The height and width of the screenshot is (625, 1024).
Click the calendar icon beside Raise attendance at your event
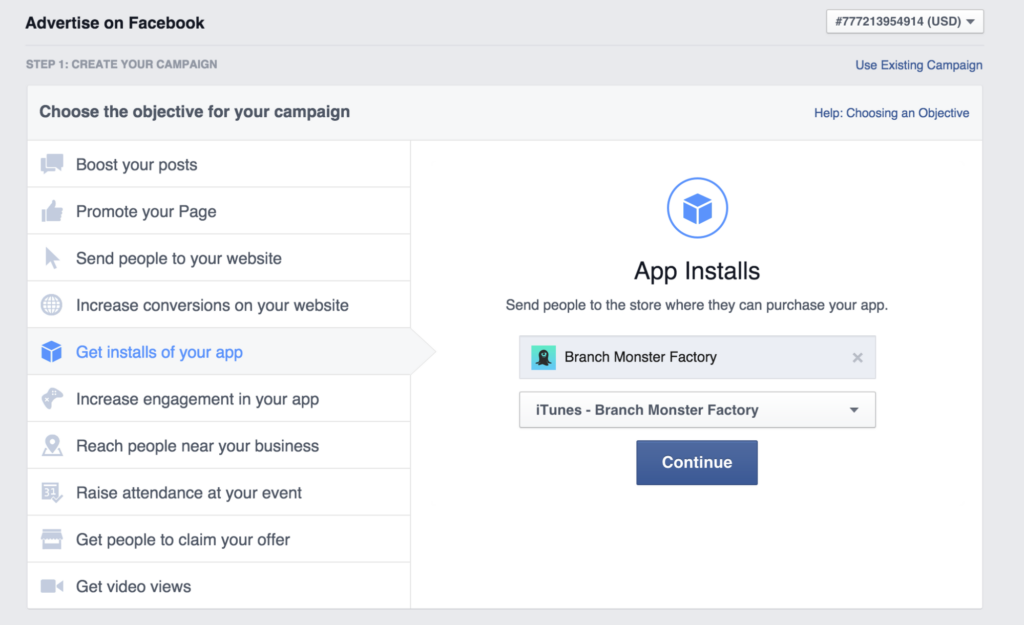click(x=52, y=491)
